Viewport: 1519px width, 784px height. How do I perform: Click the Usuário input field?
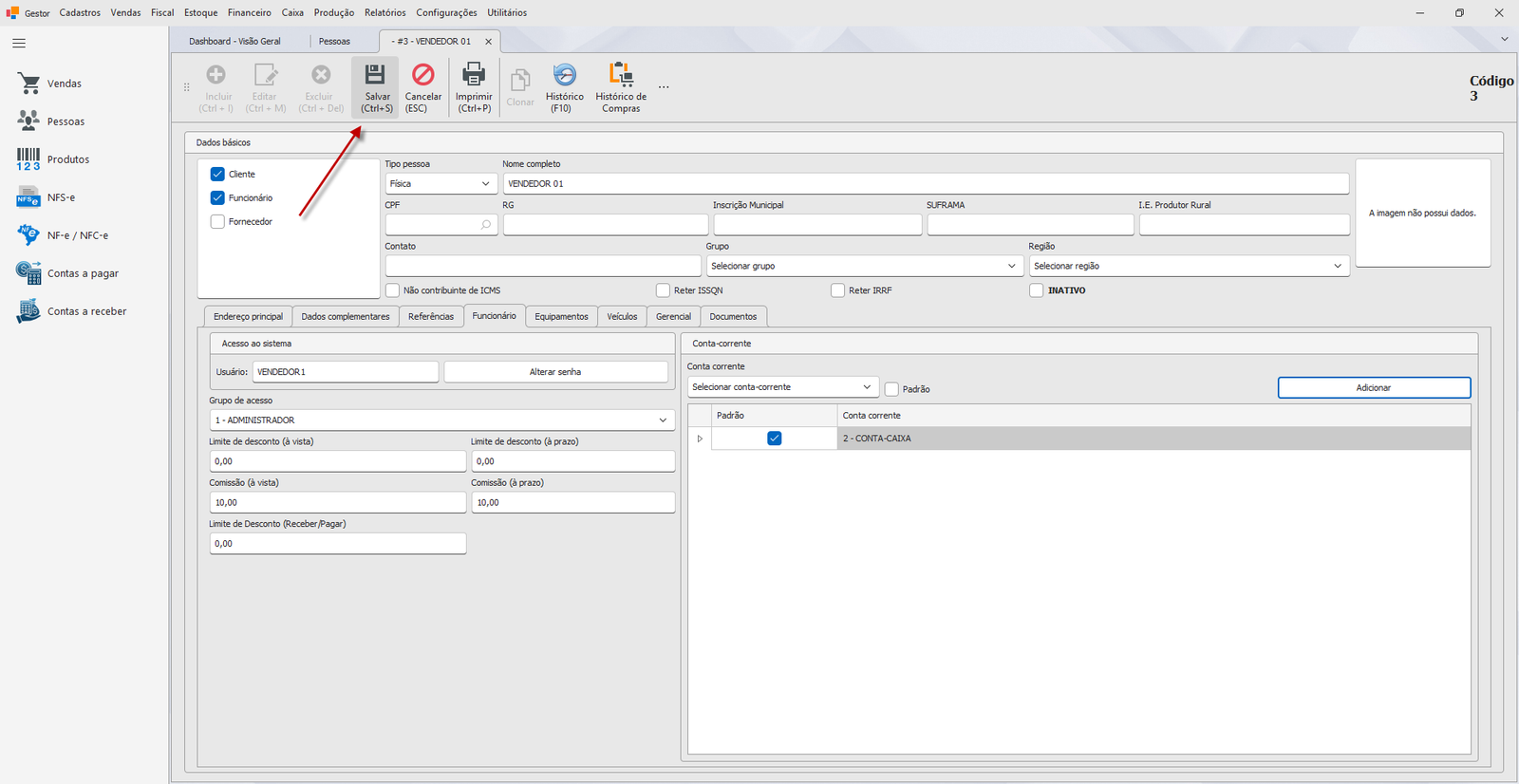point(346,372)
